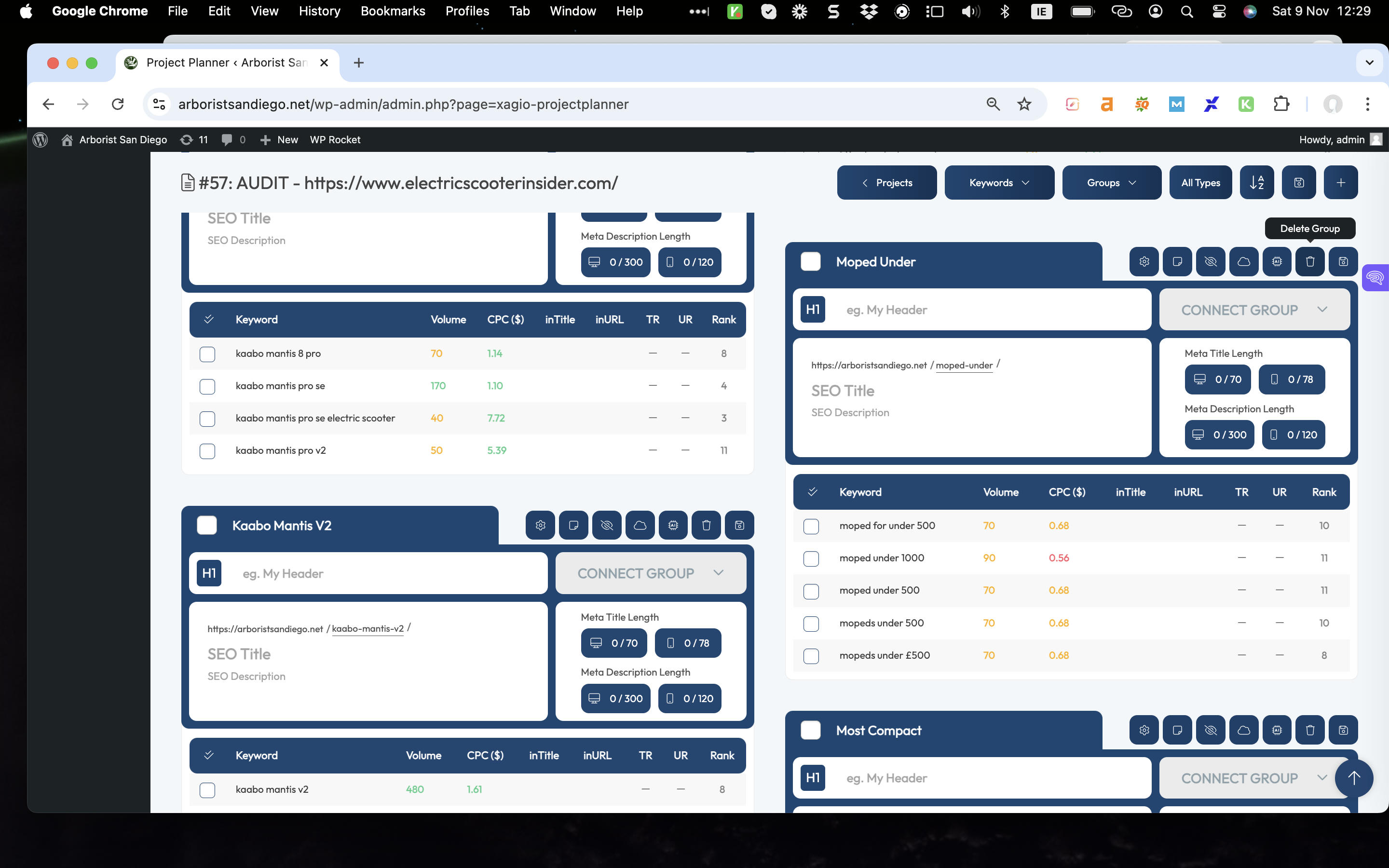
Task: Edit the moped-under URL slug
Action: (x=964, y=365)
